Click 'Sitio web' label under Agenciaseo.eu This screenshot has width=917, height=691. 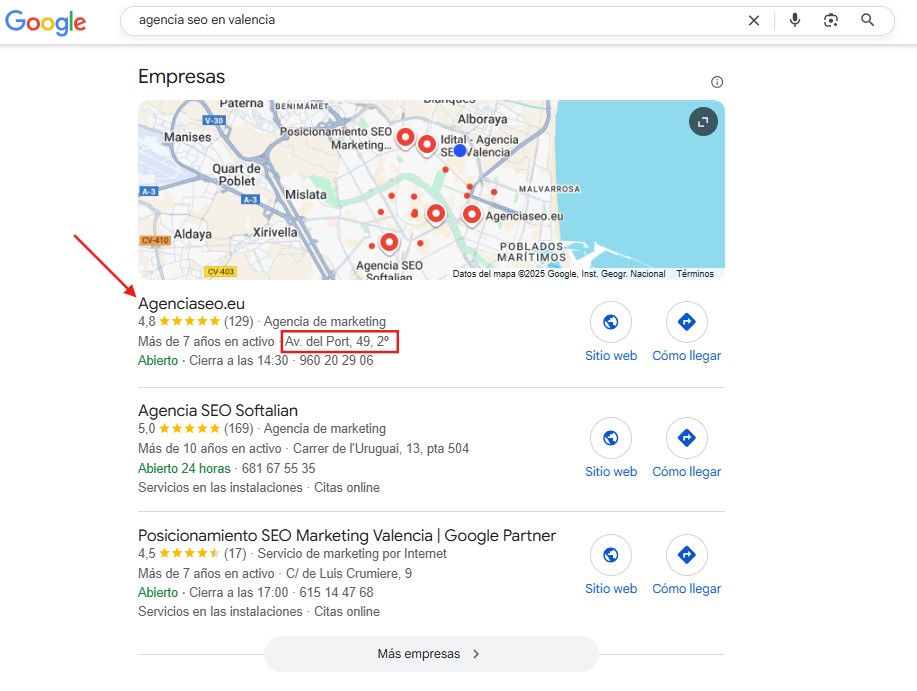point(611,355)
